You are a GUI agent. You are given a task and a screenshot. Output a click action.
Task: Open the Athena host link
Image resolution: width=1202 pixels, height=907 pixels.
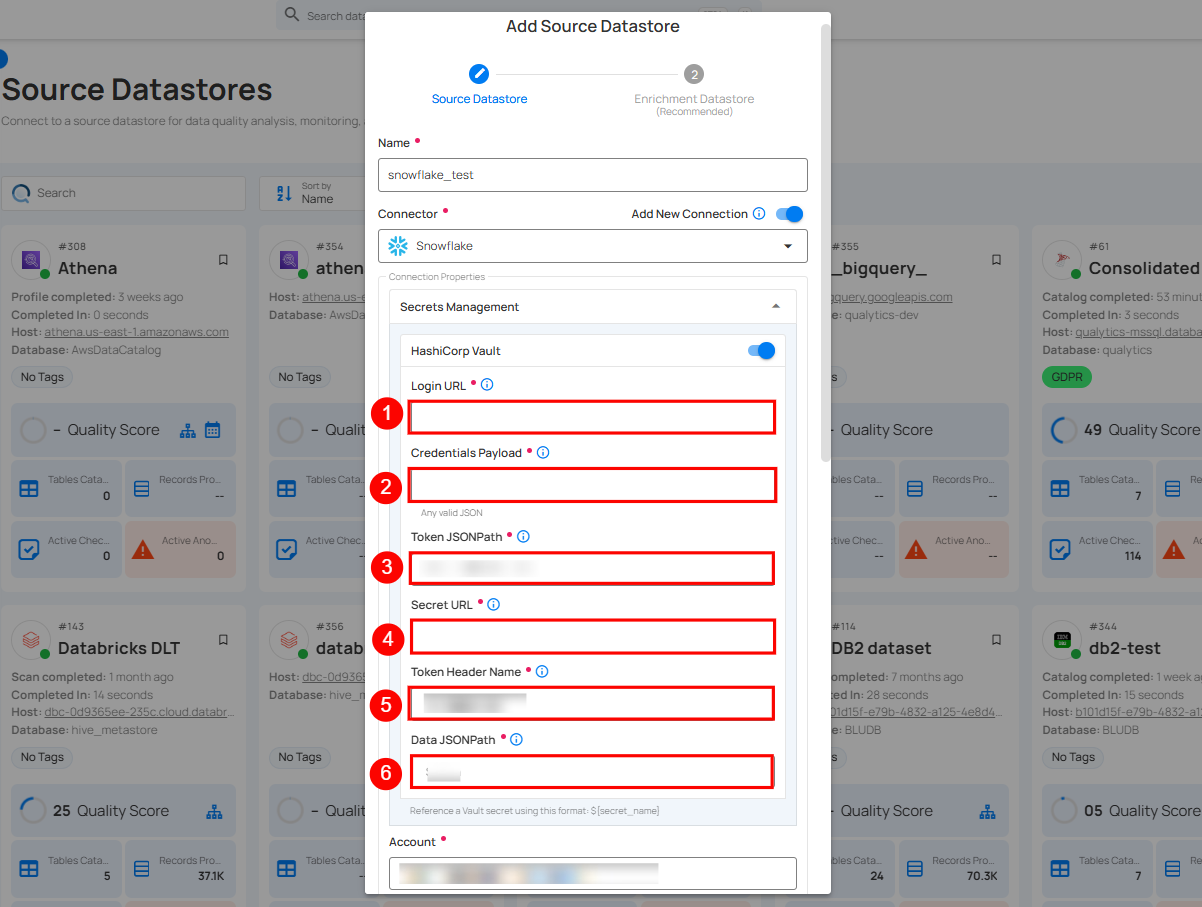135,332
